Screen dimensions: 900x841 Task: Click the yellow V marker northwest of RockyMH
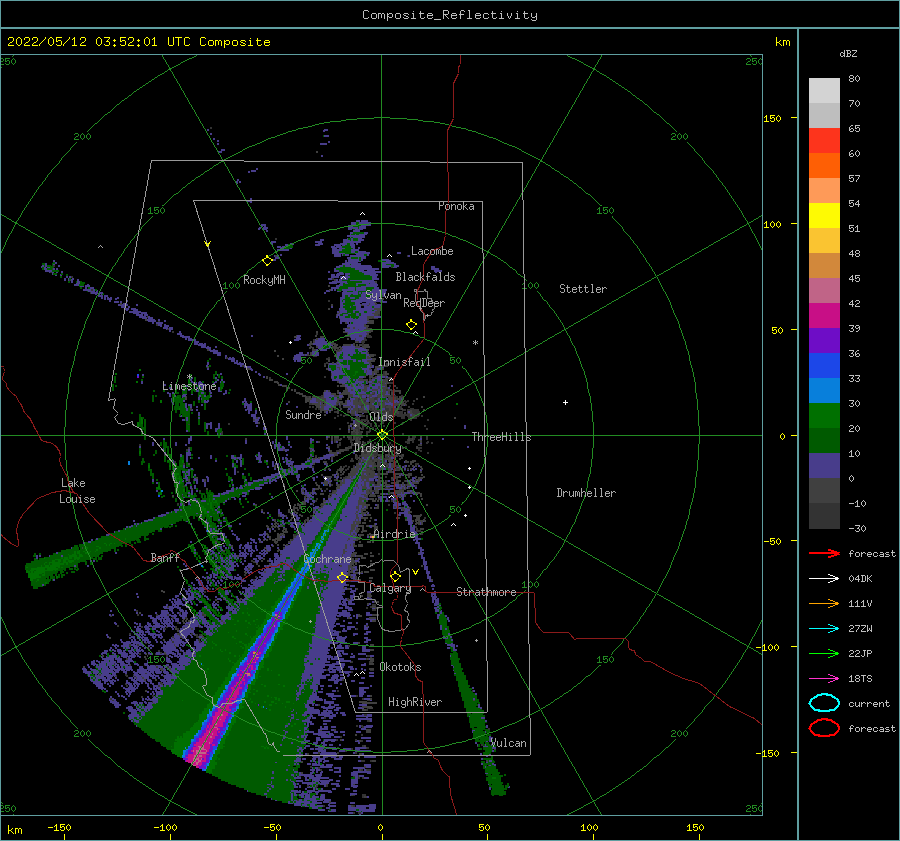208,244
